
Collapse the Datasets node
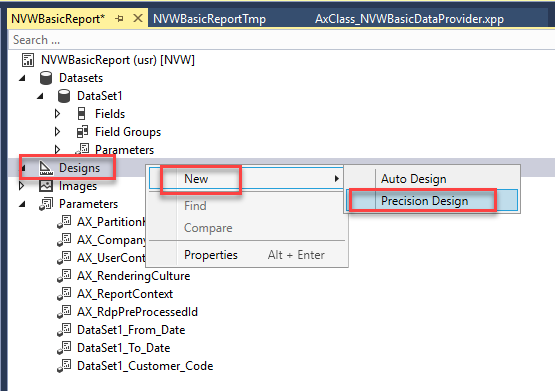point(22,78)
